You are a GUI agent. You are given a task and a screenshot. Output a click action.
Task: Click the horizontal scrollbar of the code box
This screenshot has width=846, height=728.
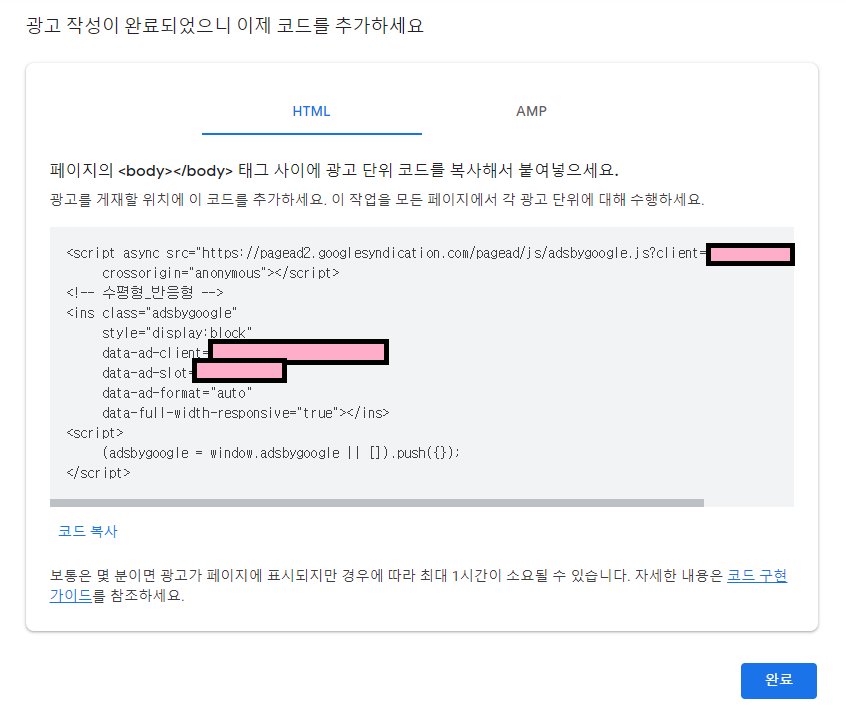377,503
